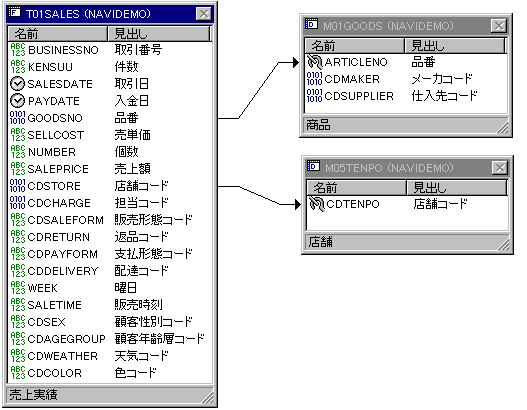This screenshot has height=410, width=527.
Task: Click the T01SALES window title icon
Action: (15, 13)
